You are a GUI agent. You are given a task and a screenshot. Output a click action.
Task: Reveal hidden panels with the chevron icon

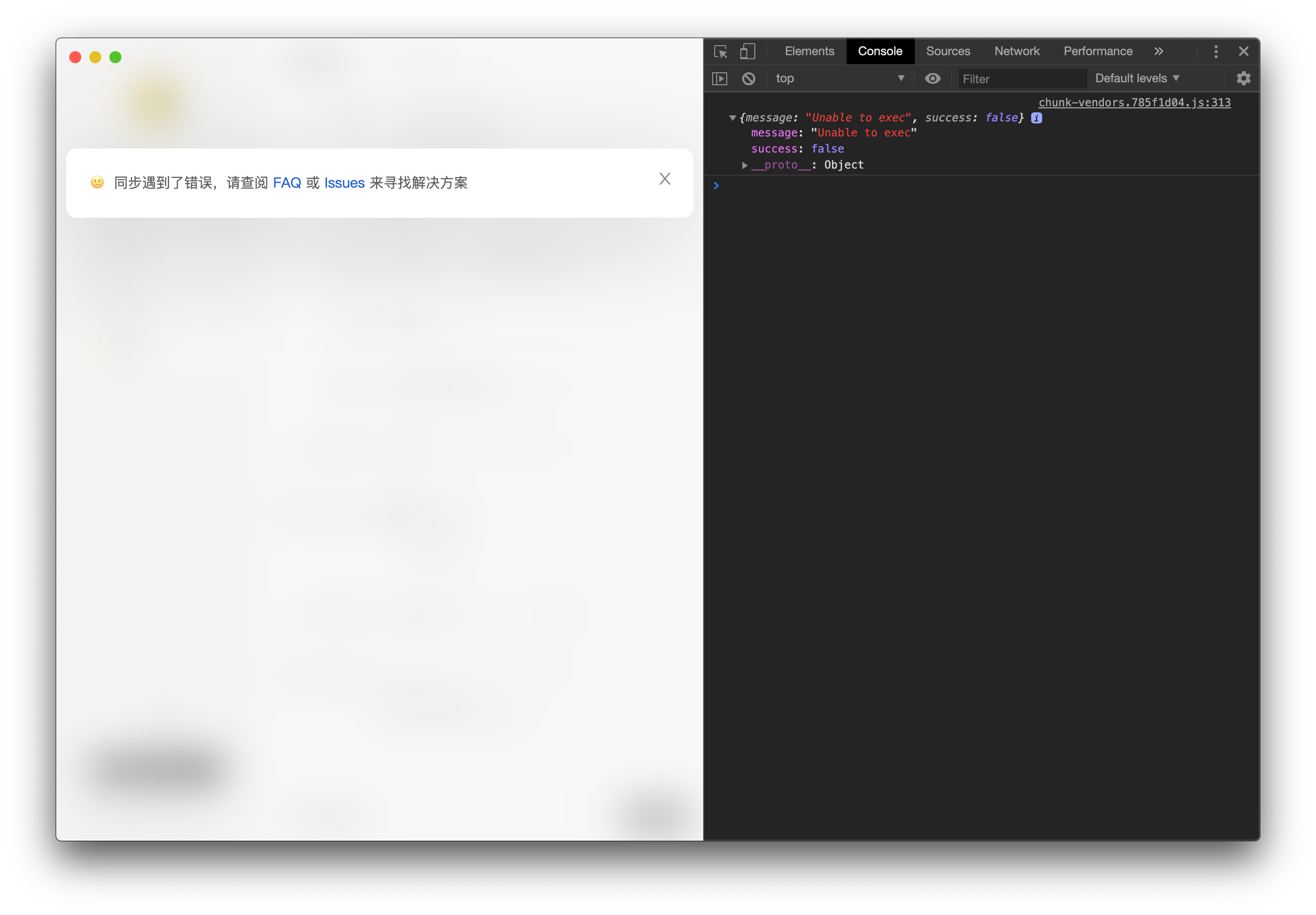coord(1159,51)
